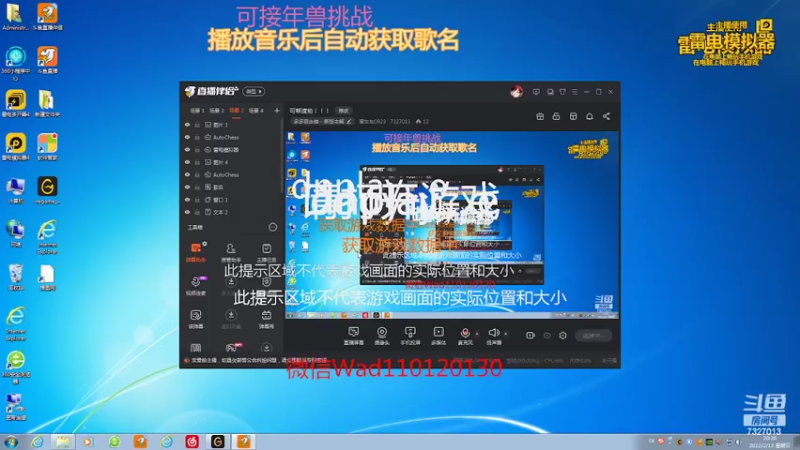This screenshot has height=450, width=800.
Task: Open the toolbox tool with red new badge
Action: tap(232, 348)
